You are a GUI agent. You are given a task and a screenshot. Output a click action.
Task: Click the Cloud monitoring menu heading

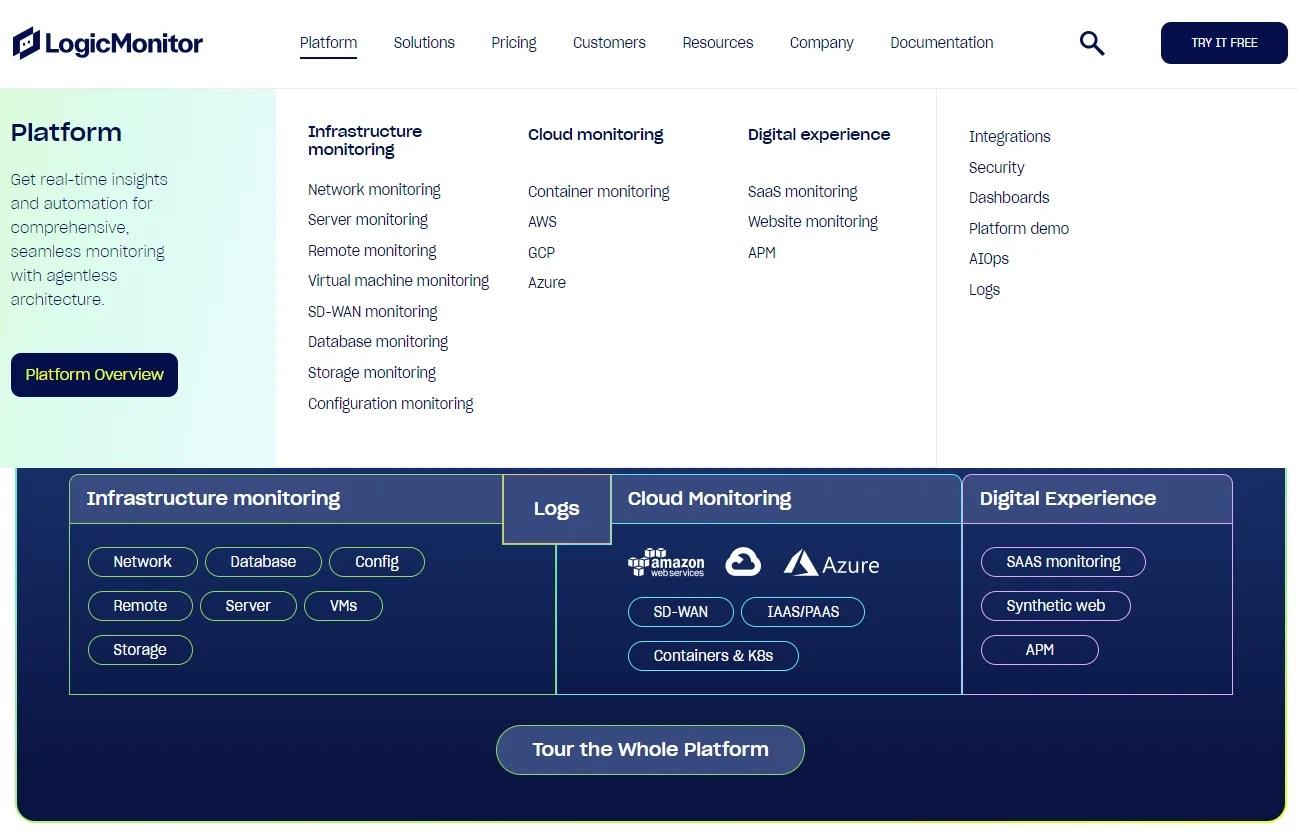(x=596, y=135)
